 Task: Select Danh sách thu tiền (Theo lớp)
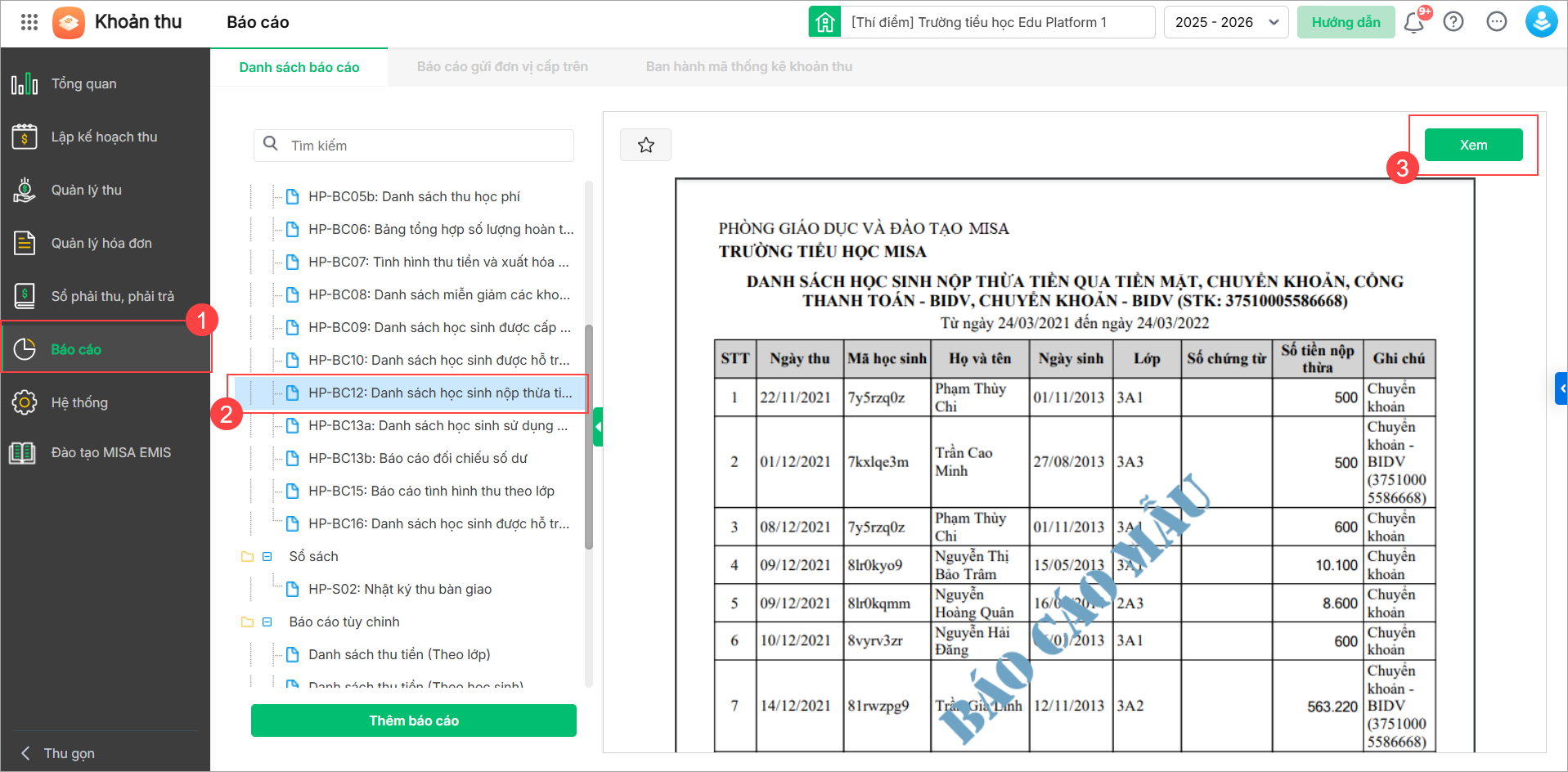pyautogui.click(x=399, y=654)
